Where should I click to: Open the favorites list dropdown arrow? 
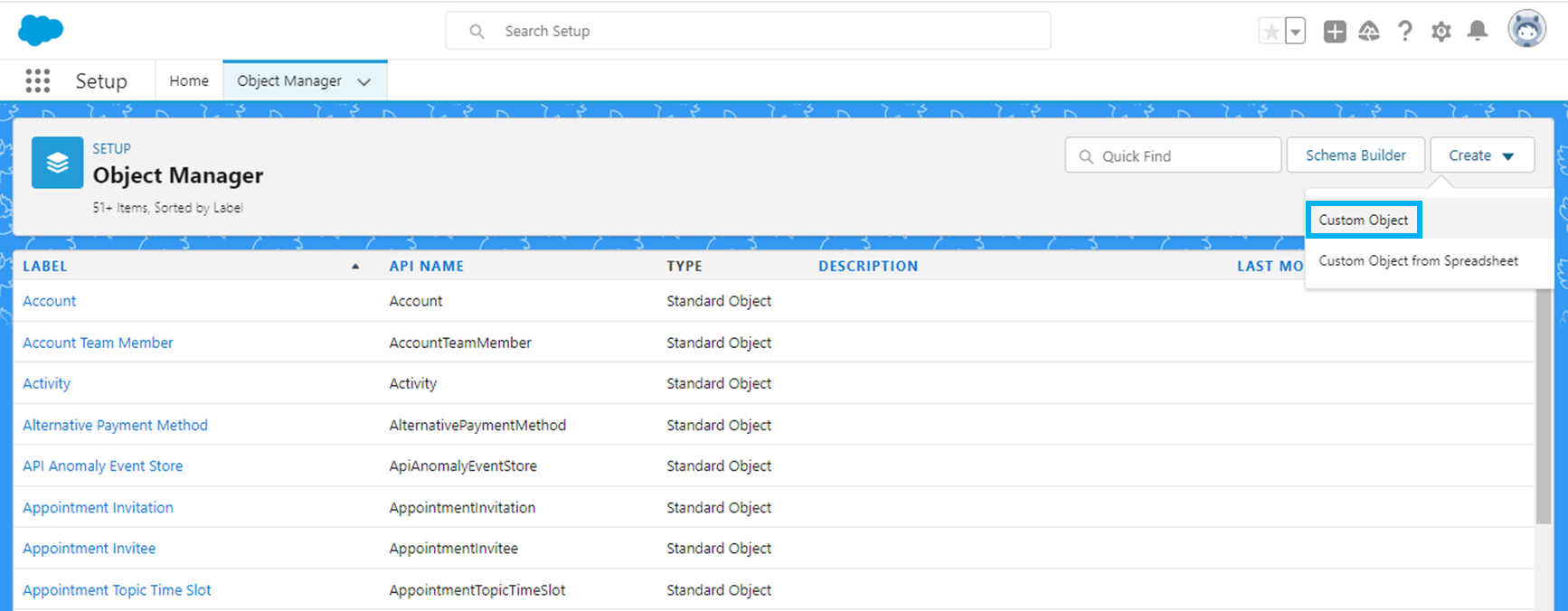[1295, 32]
